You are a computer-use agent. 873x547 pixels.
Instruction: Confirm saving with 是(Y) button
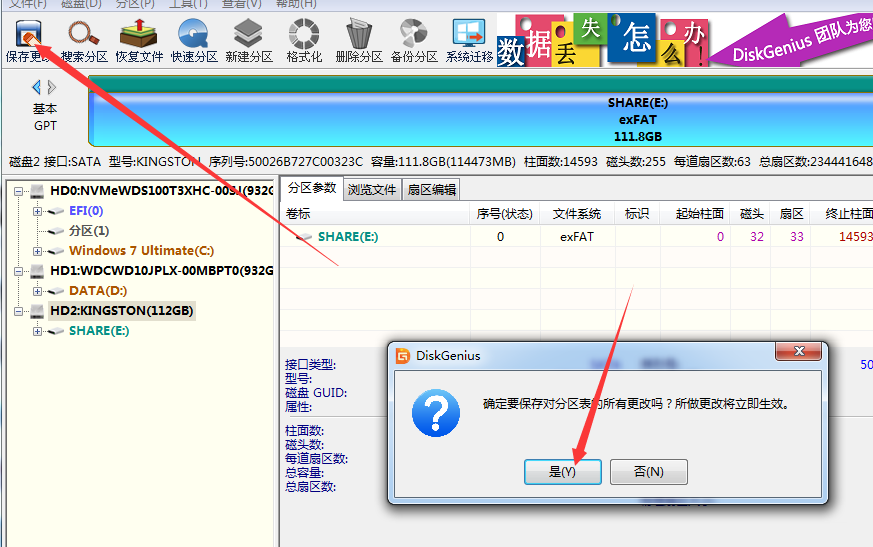tap(562, 472)
